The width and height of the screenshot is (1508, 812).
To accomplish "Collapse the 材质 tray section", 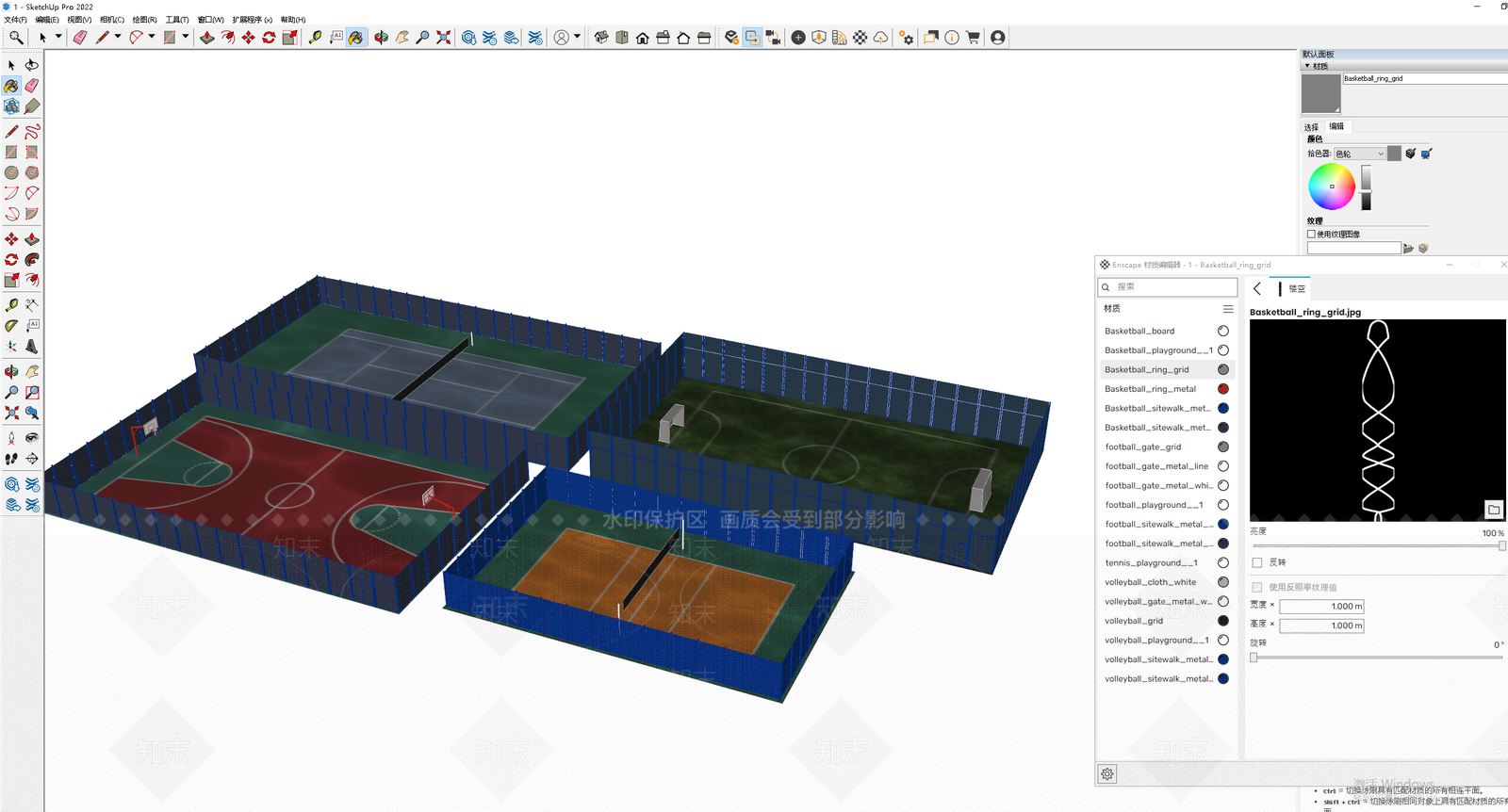I will (1307, 66).
